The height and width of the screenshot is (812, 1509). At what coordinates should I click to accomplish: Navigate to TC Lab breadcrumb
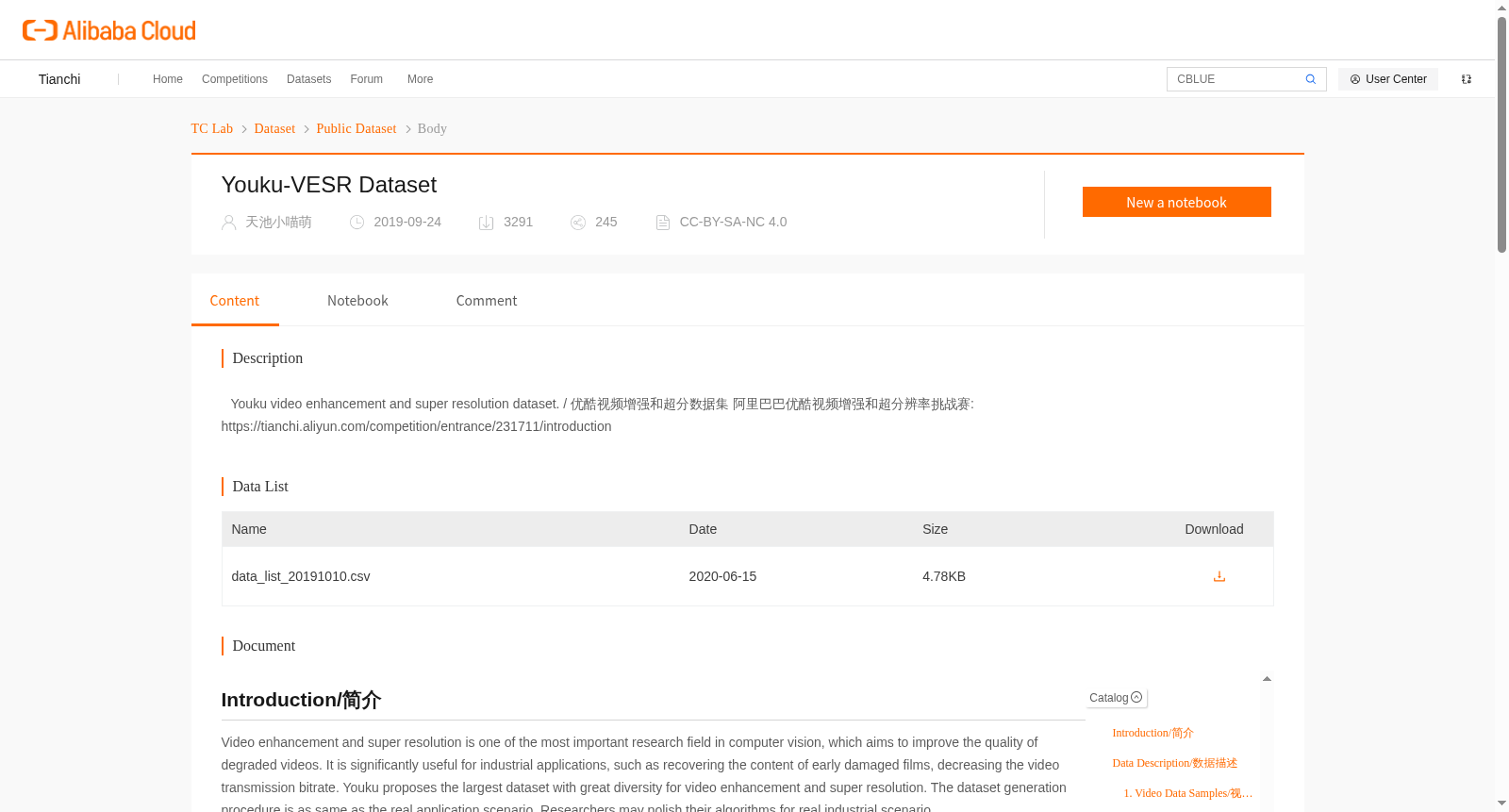(212, 128)
